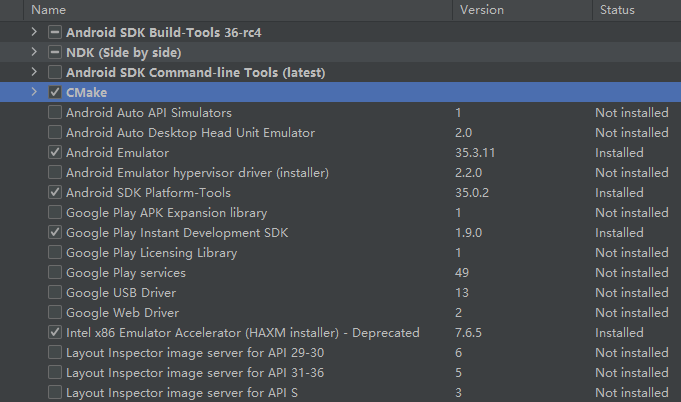Uncheck Intel x86 Emulator Accelerator (HAXM) checkbox
The height and width of the screenshot is (402, 681).
click(x=55, y=333)
